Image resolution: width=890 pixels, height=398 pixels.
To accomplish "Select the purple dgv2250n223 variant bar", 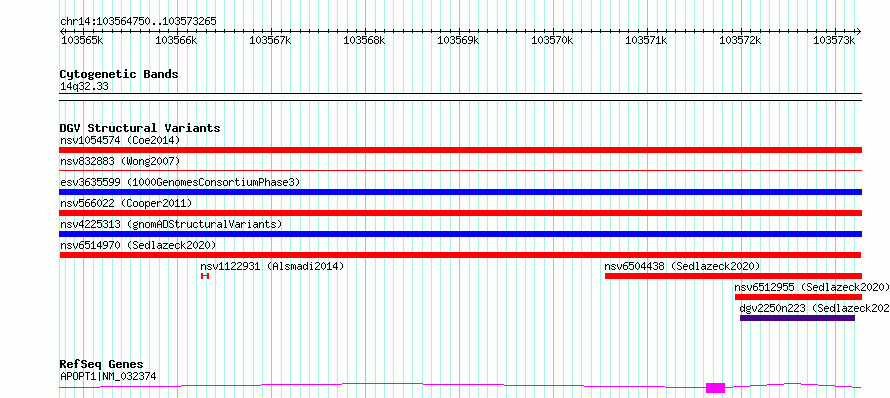I will pos(797,318).
